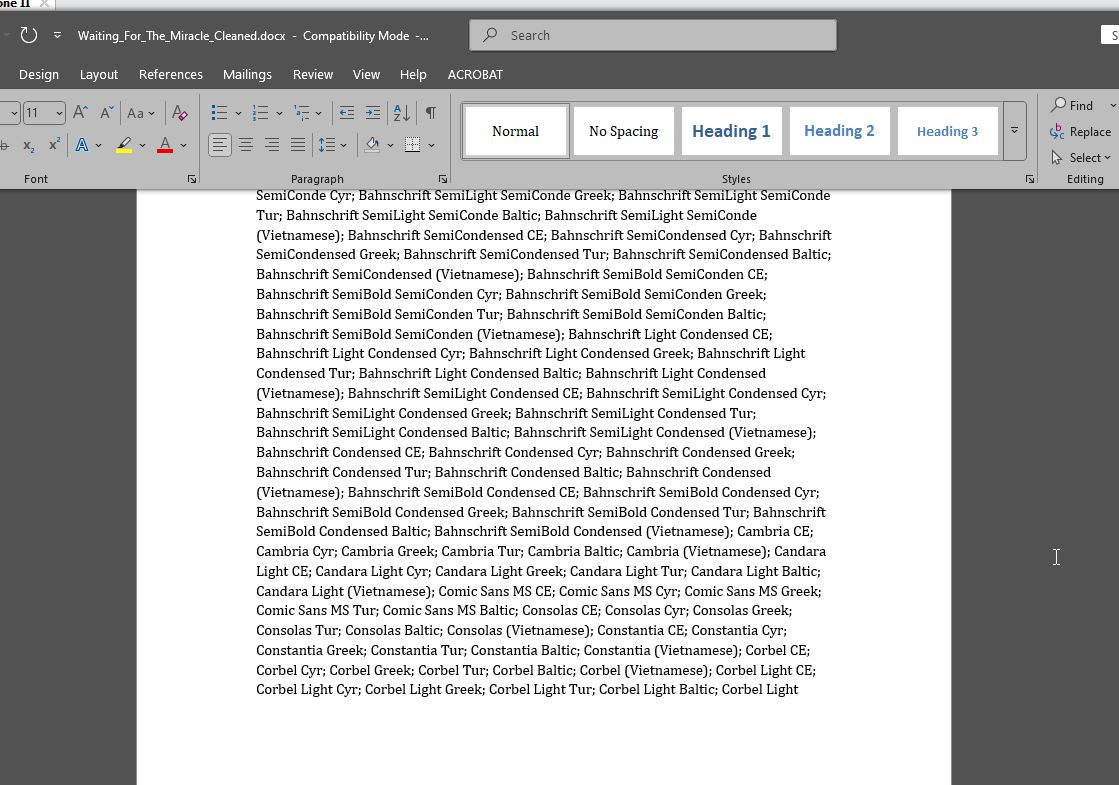Click the Sort (A-Z) icon

point(402,113)
